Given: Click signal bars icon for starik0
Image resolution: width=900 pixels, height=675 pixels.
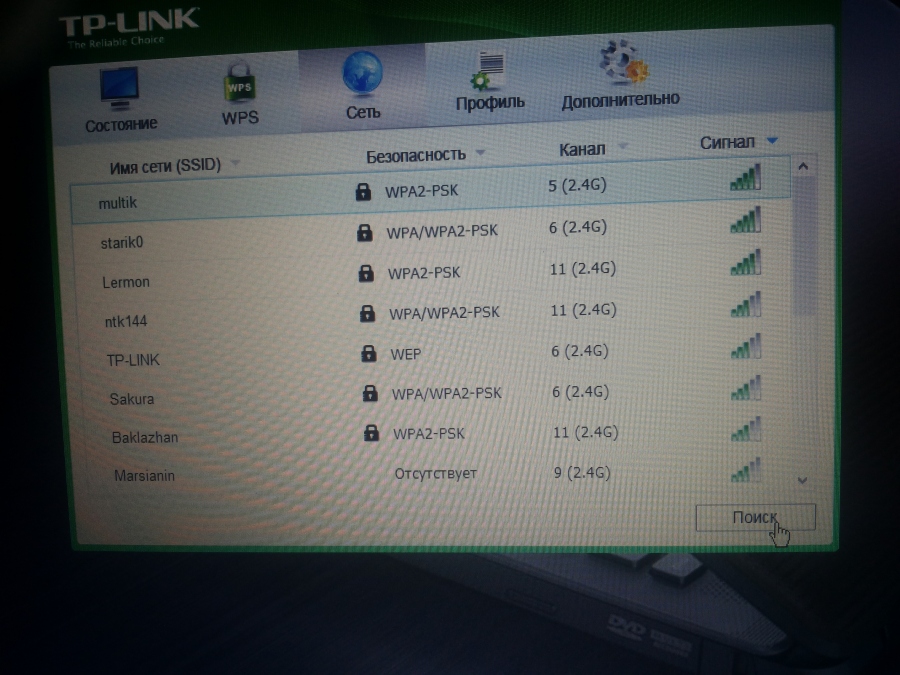Looking at the screenshot, I should 745,220.
